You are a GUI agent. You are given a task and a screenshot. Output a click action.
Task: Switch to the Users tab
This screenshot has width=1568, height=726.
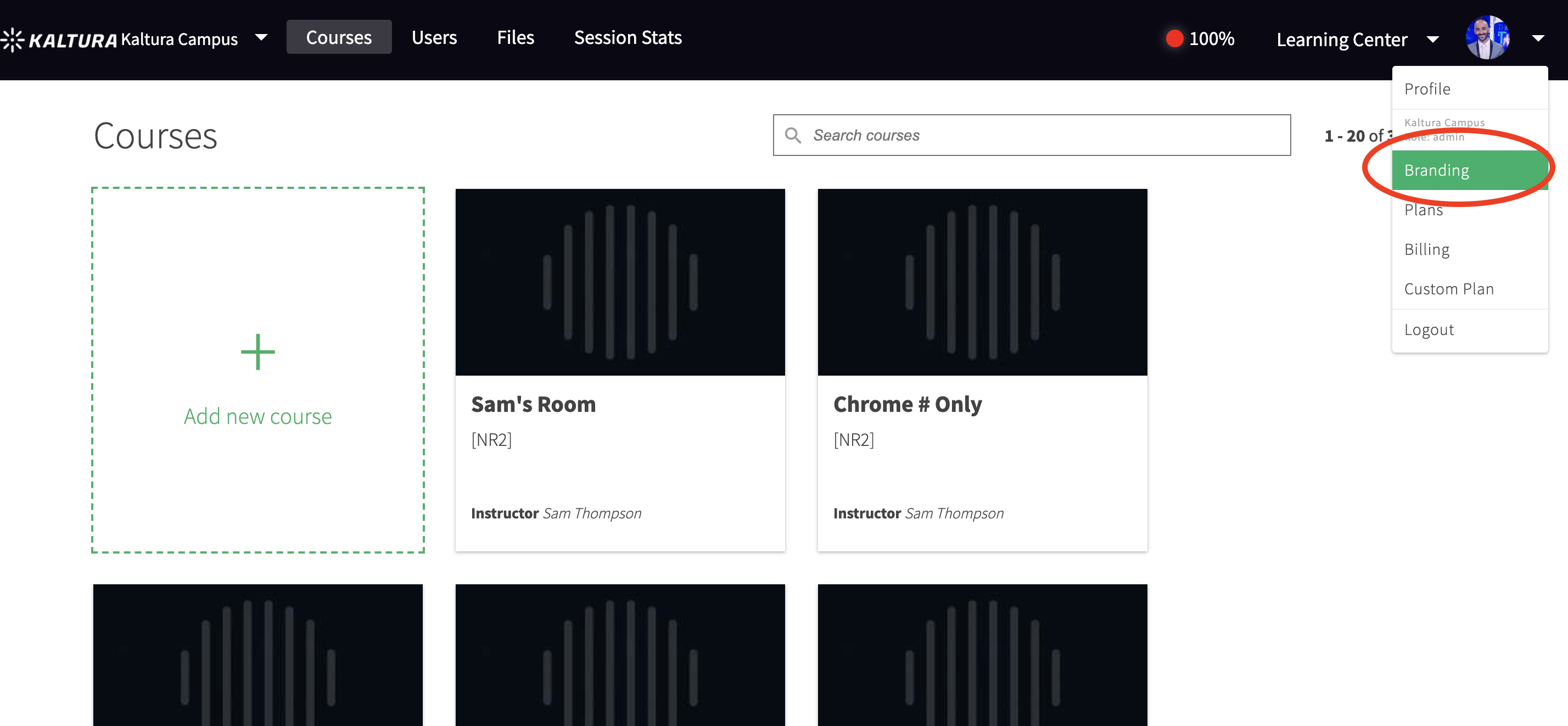pyautogui.click(x=433, y=38)
